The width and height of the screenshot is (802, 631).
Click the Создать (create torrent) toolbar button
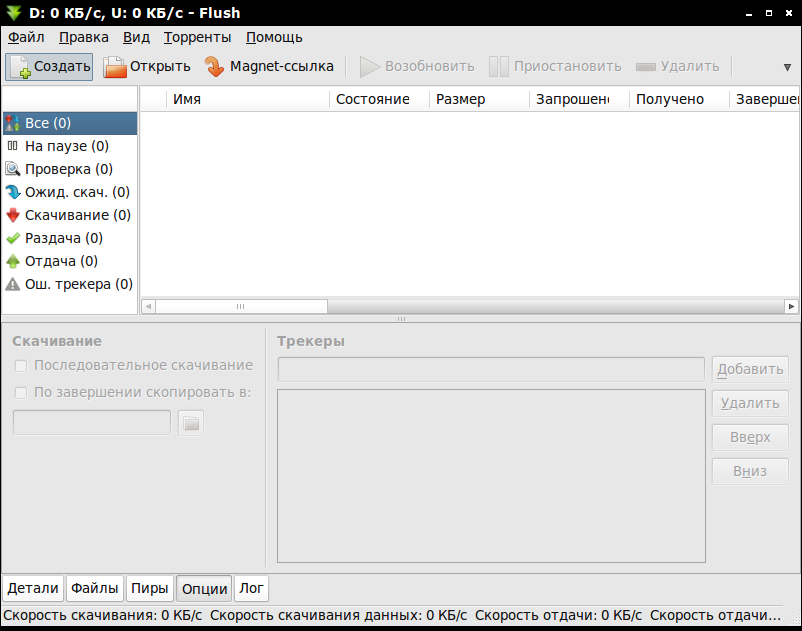click(x=49, y=66)
